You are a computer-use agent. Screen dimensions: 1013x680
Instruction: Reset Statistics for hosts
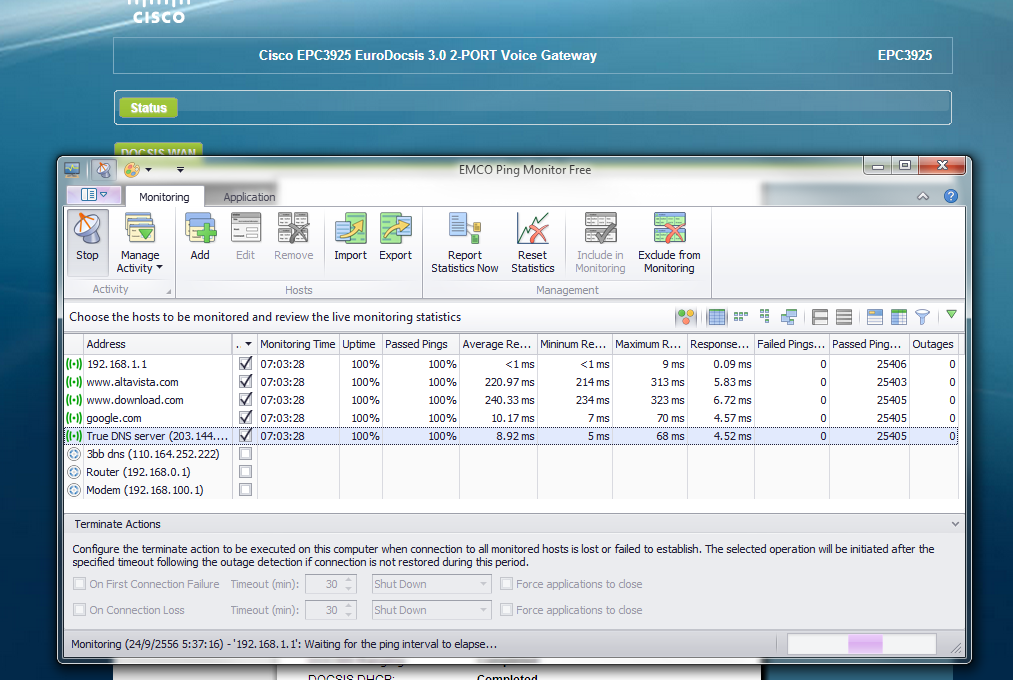point(532,243)
